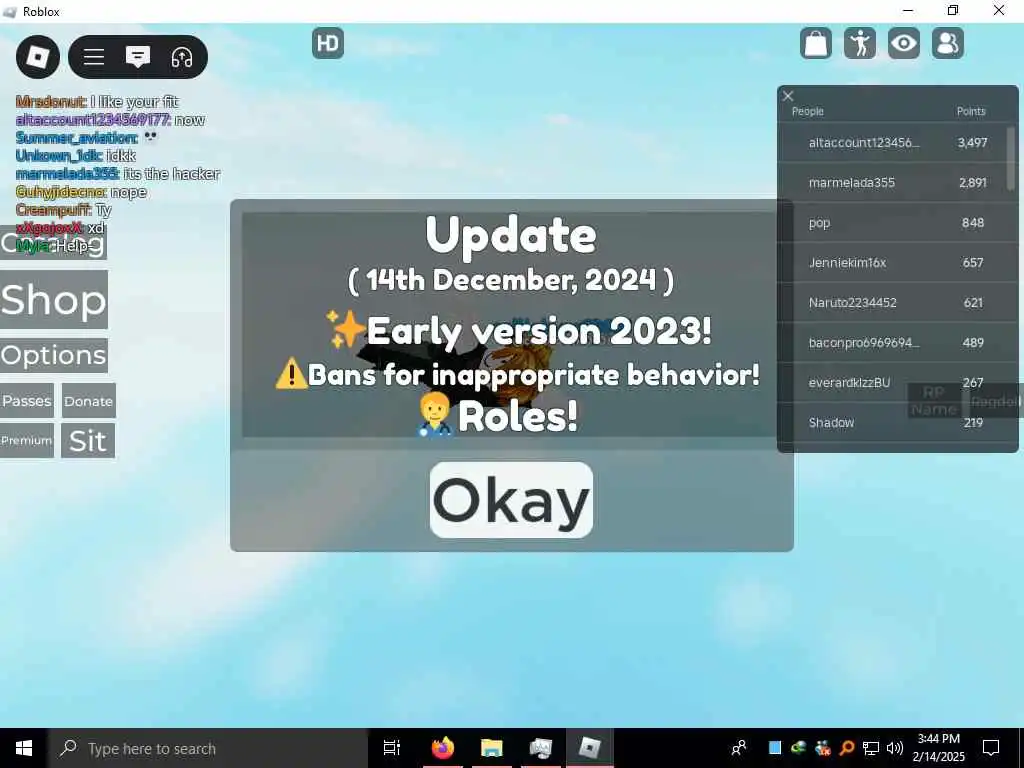Click the Points column header
The width and height of the screenshot is (1024, 768).
pyautogui.click(x=970, y=111)
